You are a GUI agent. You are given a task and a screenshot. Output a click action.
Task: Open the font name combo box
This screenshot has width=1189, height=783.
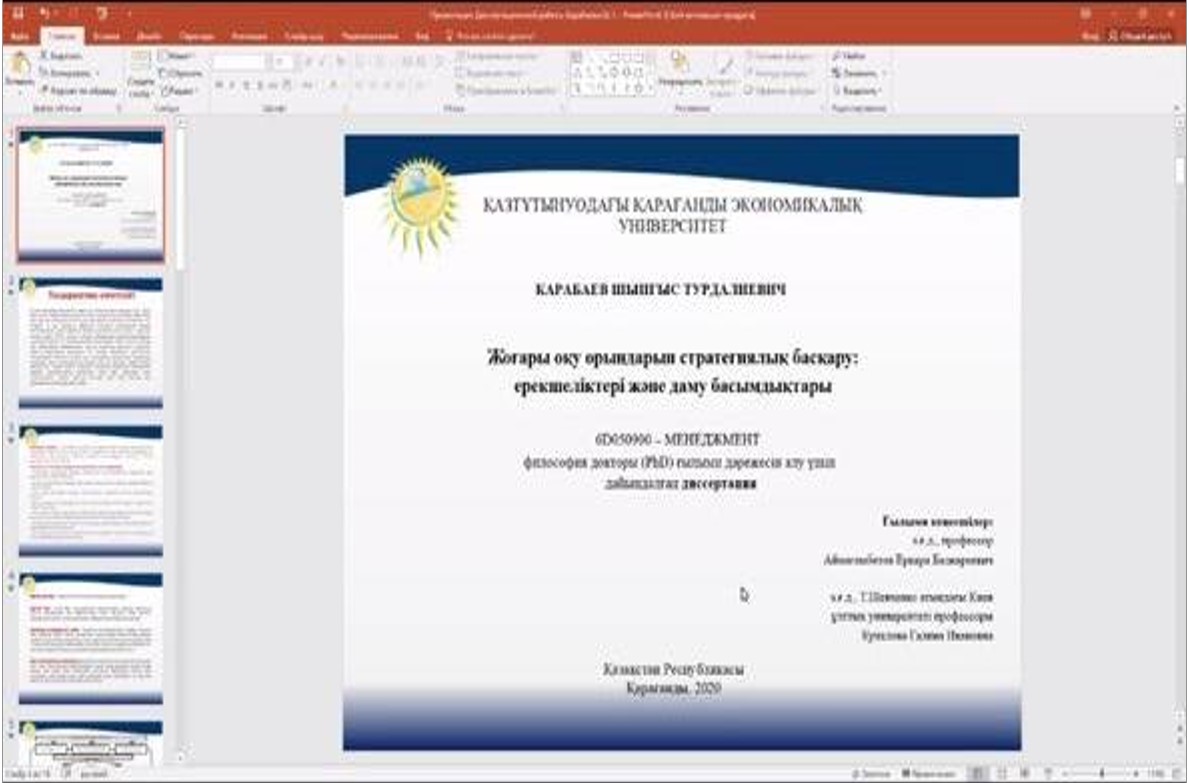[x=240, y=61]
